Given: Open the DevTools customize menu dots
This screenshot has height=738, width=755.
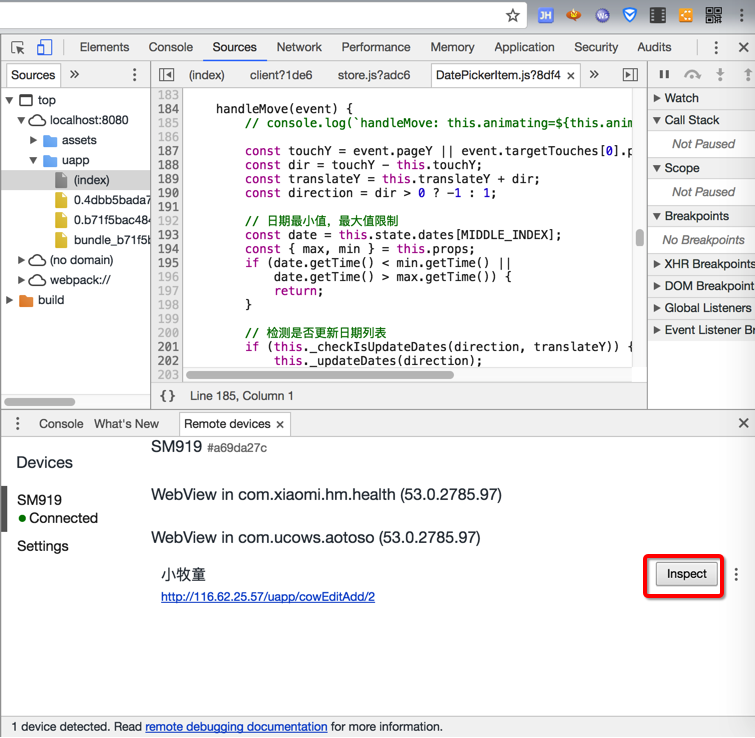Looking at the screenshot, I should [716, 48].
